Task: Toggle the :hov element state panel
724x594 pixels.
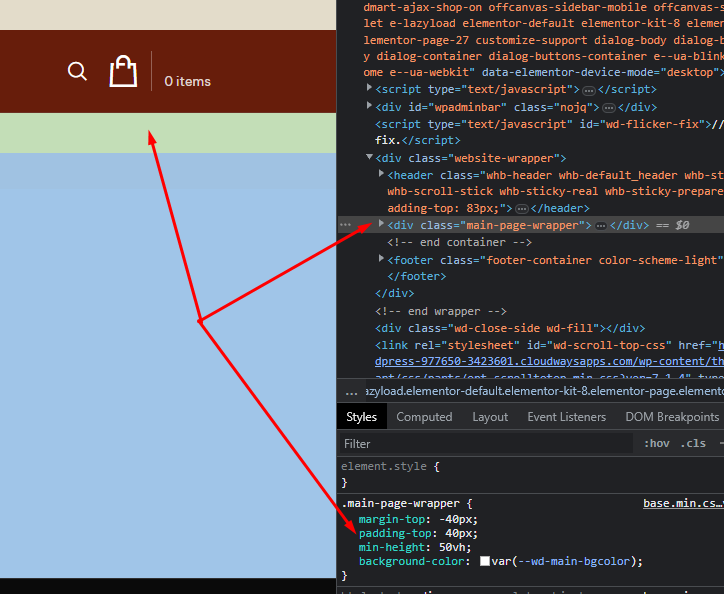Action: (x=657, y=443)
